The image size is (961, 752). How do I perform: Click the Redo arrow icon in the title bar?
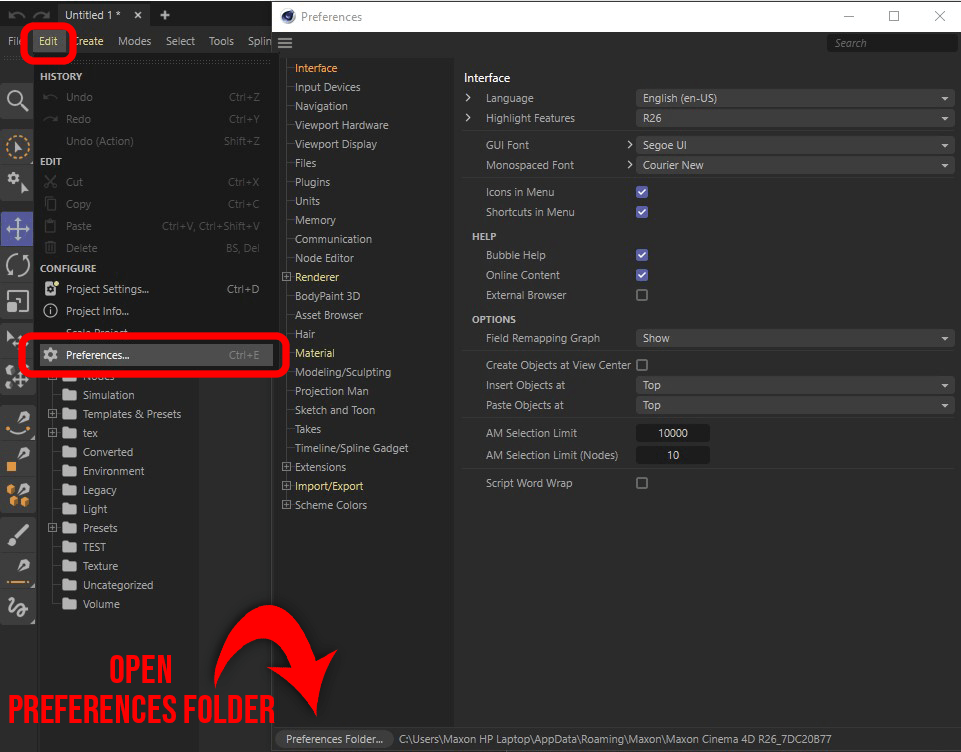click(x=42, y=15)
